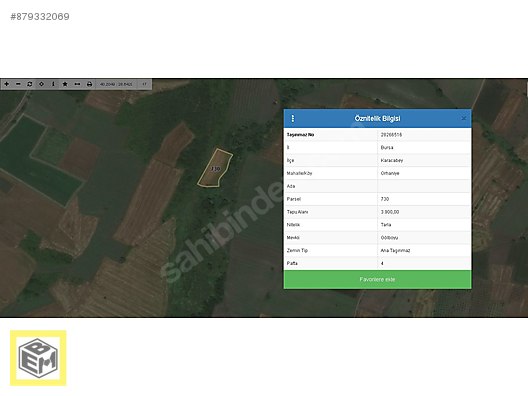Open the three-dot menu in Öznitelik Bilgisi
This screenshot has height=396, width=528.
[x=293, y=119]
